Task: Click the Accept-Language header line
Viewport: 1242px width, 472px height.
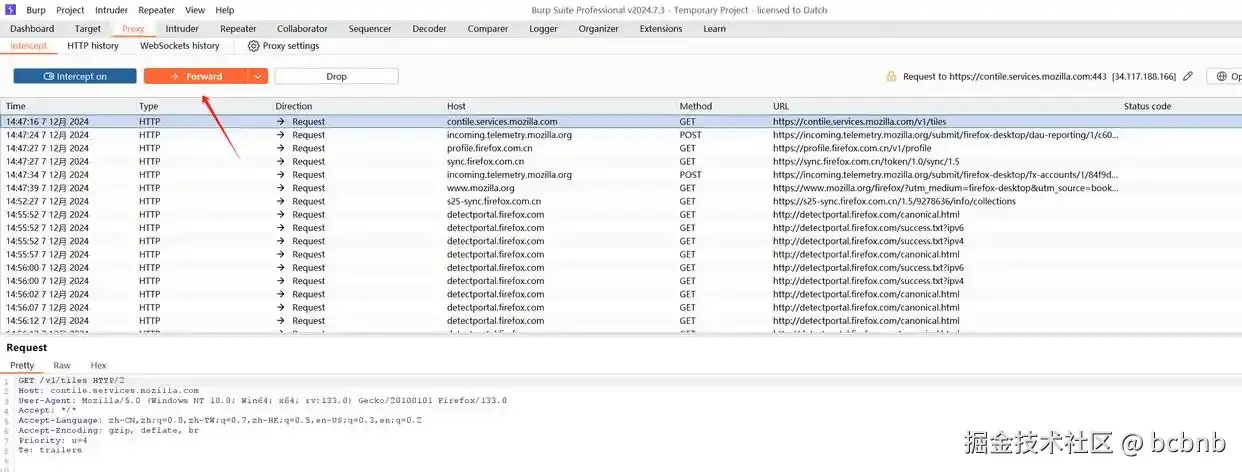Action: tap(220, 420)
